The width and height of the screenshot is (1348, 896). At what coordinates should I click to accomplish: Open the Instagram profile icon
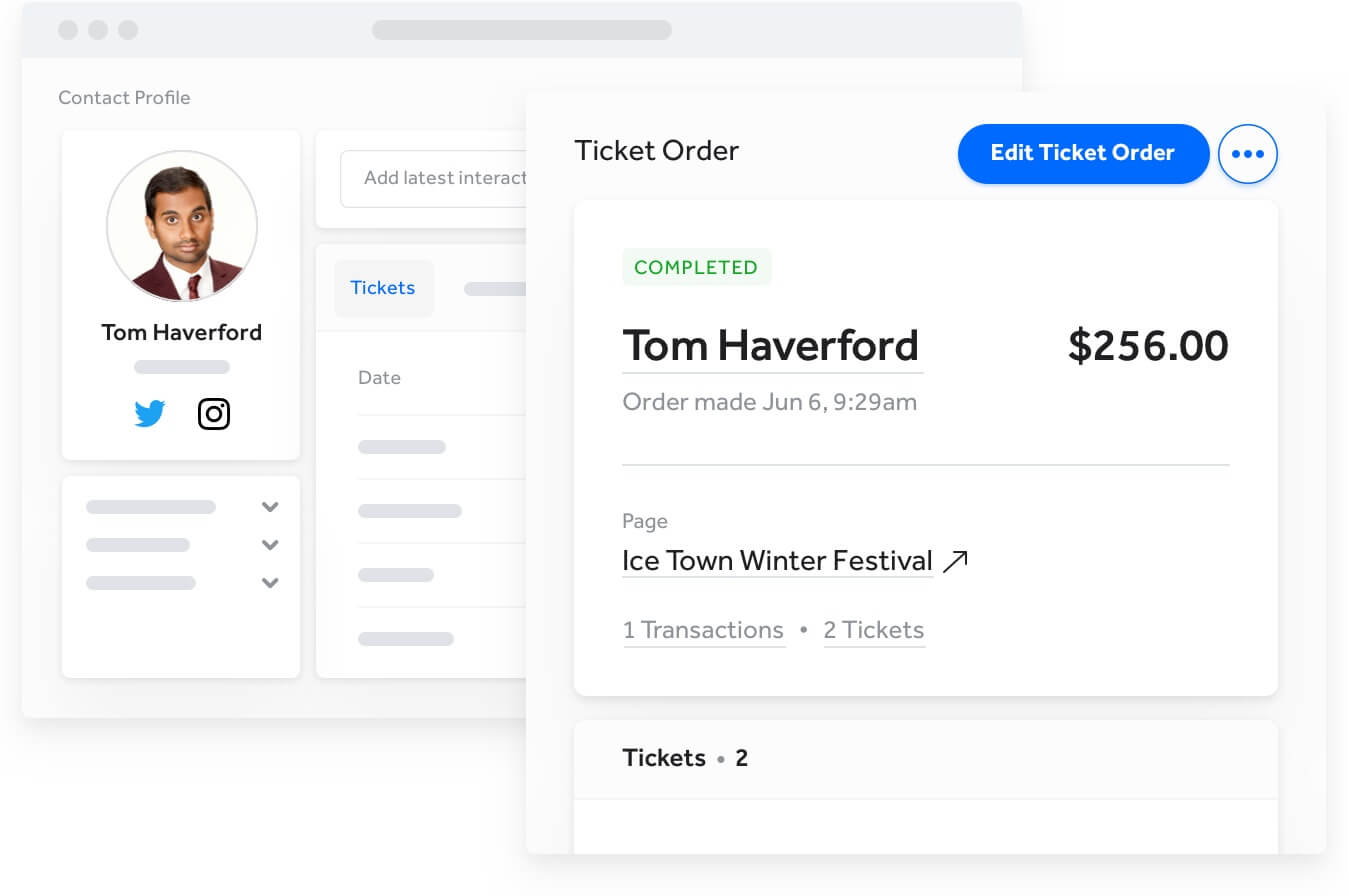[214, 413]
